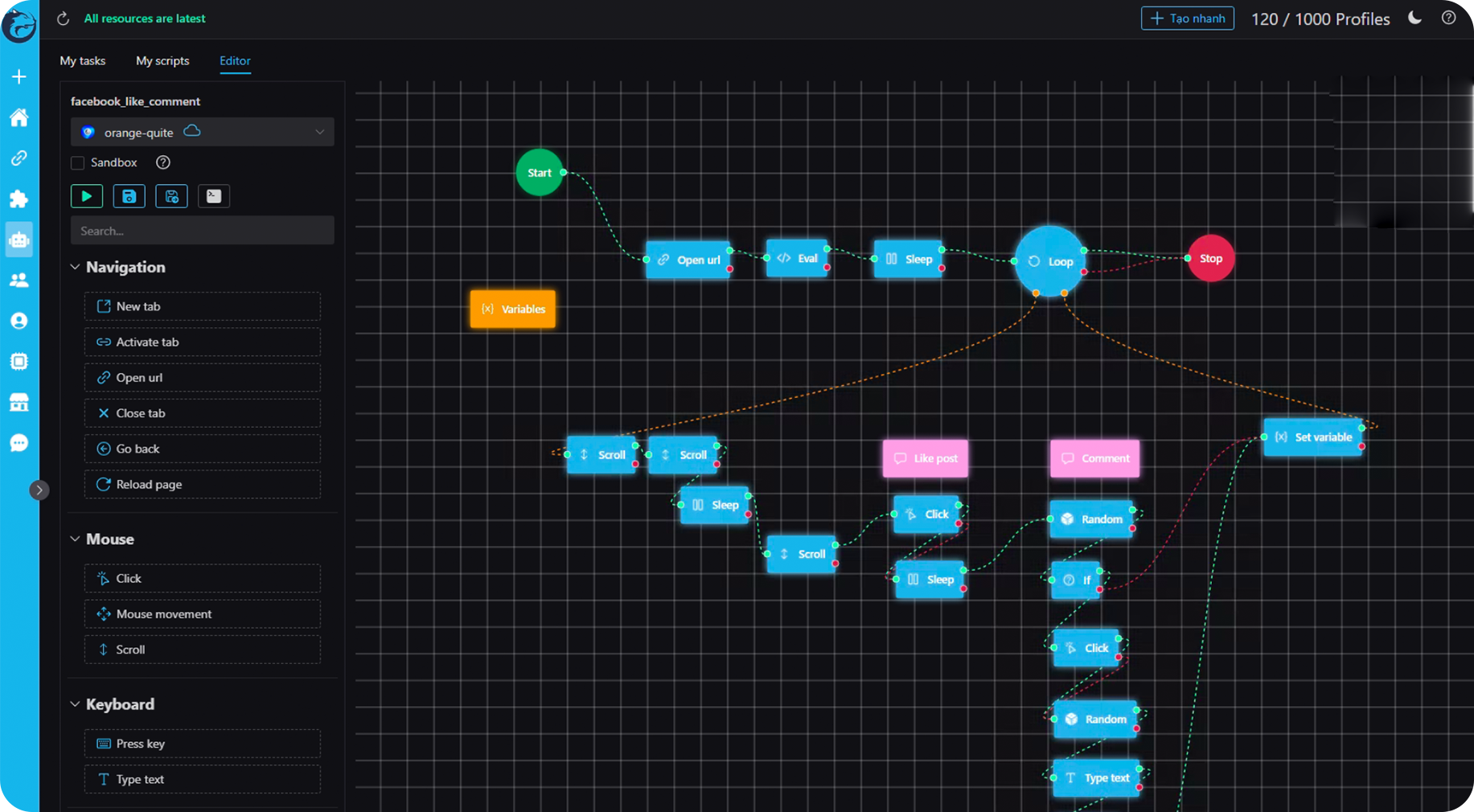Click the Tạo nhanh button
The height and width of the screenshot is (812, 1474).
pos(1187,18)
